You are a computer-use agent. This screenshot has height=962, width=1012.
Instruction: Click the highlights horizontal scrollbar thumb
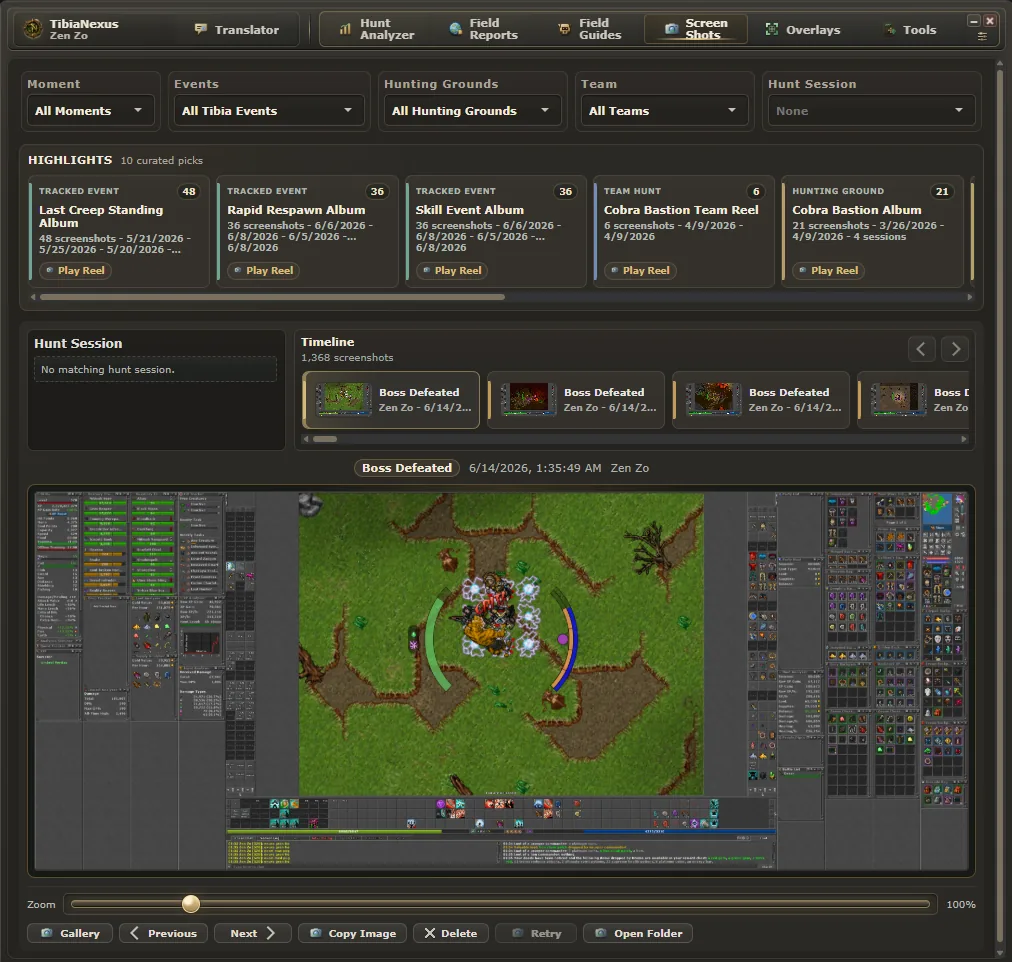coord(272,297)
